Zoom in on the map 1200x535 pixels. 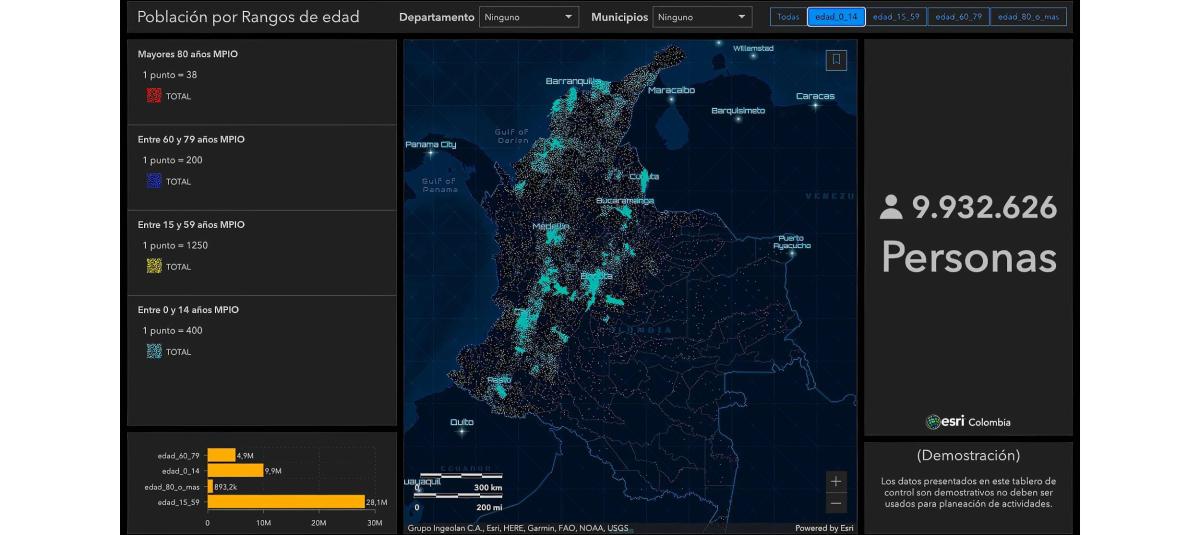click(836, 481)
